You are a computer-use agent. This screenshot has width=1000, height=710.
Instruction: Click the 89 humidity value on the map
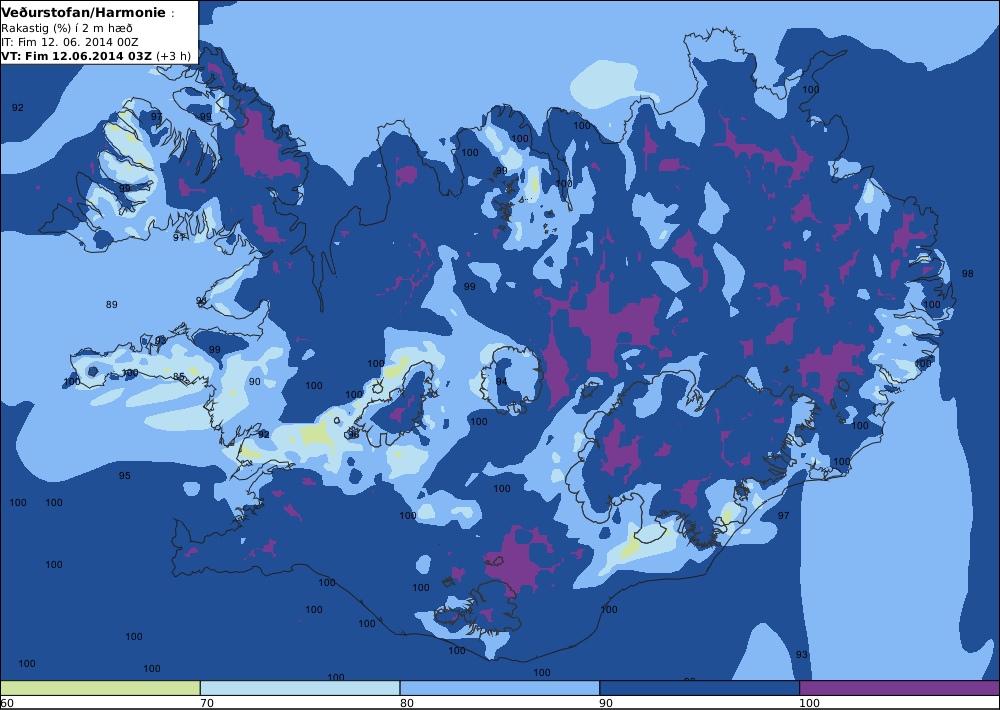112,305
